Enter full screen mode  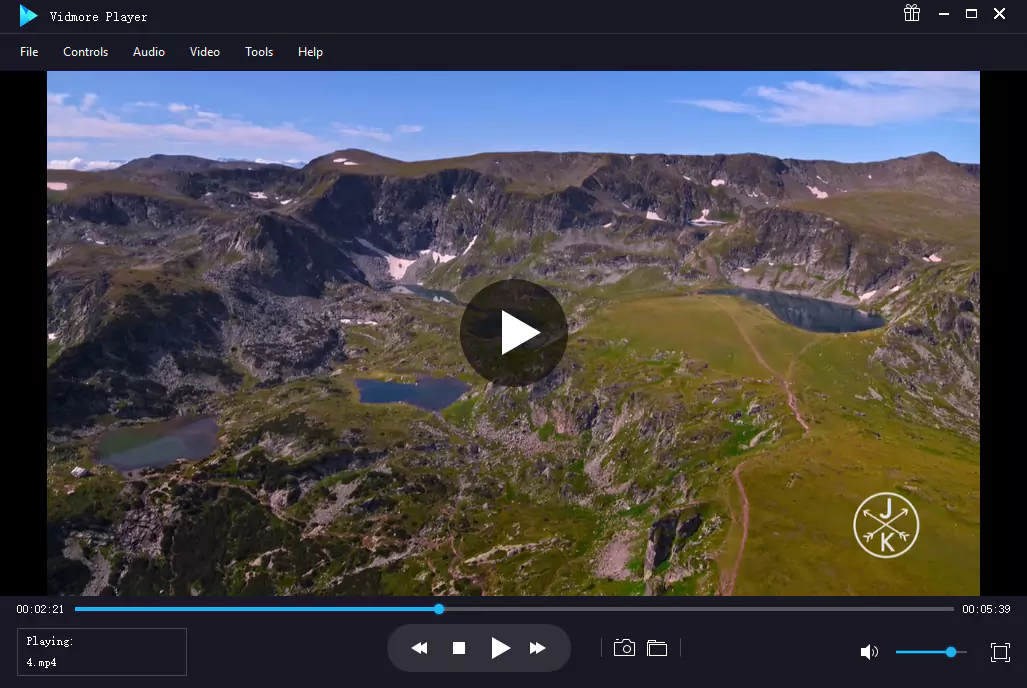point(999,651)
